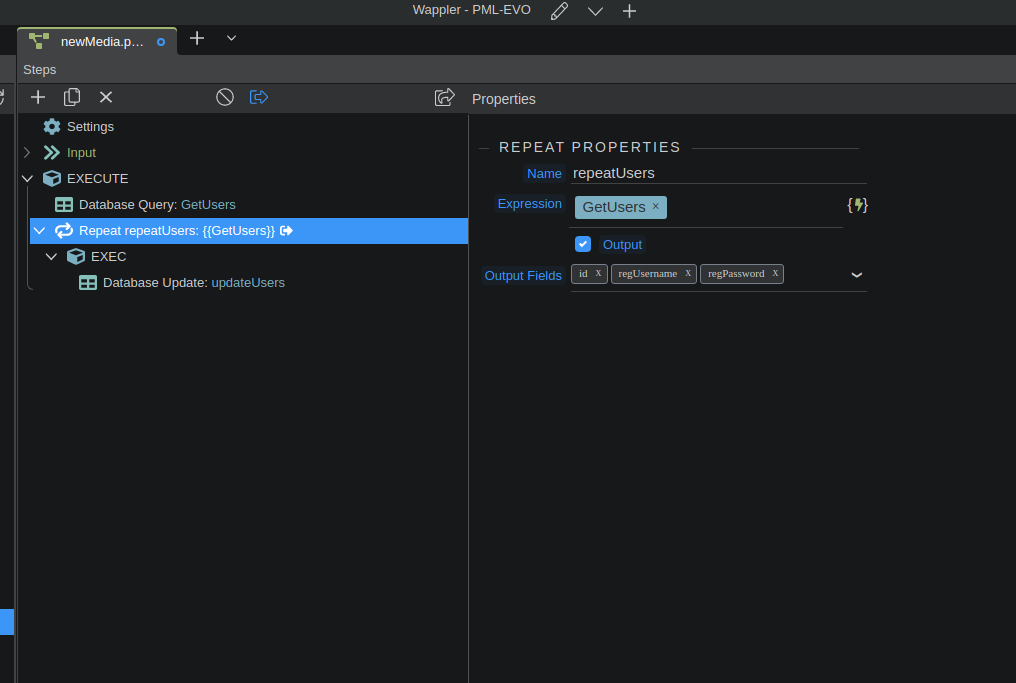
Task: Click the Expression label
Action: (x=529, y=203)
